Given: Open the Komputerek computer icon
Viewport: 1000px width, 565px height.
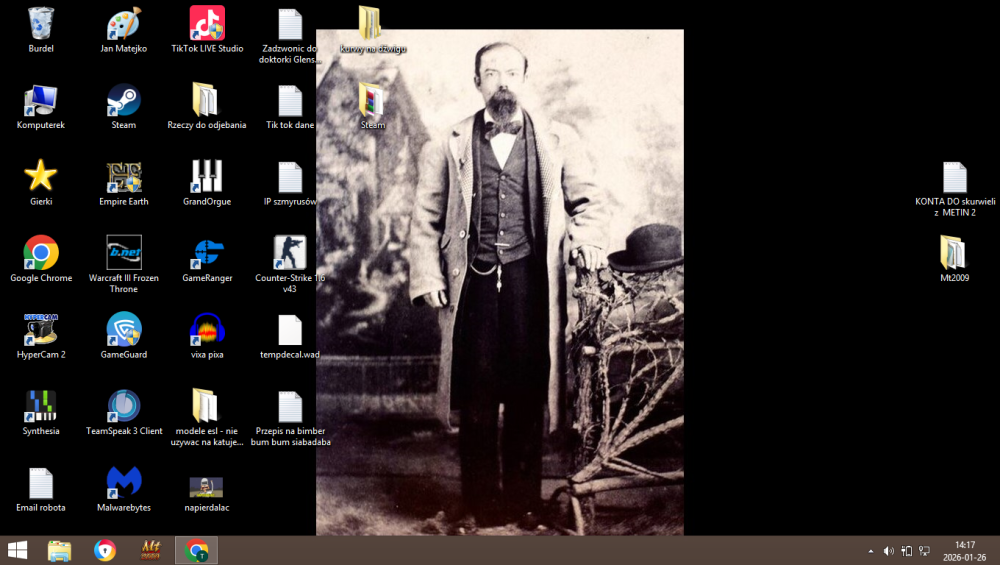Looking at the screenshot, I should pos(41,100).
